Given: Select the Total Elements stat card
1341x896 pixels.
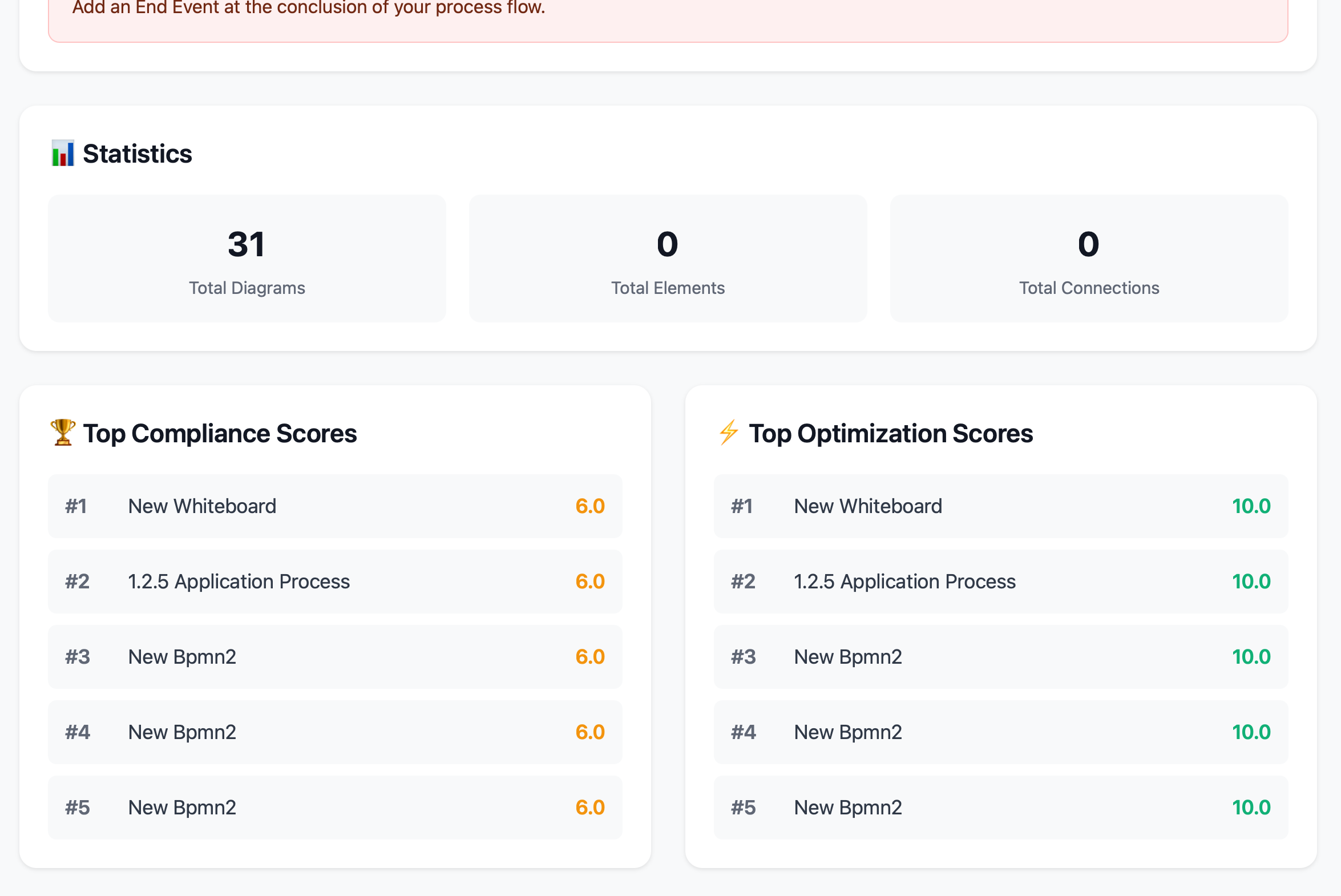Looking at the screenshot, I should tap(667, 259).
